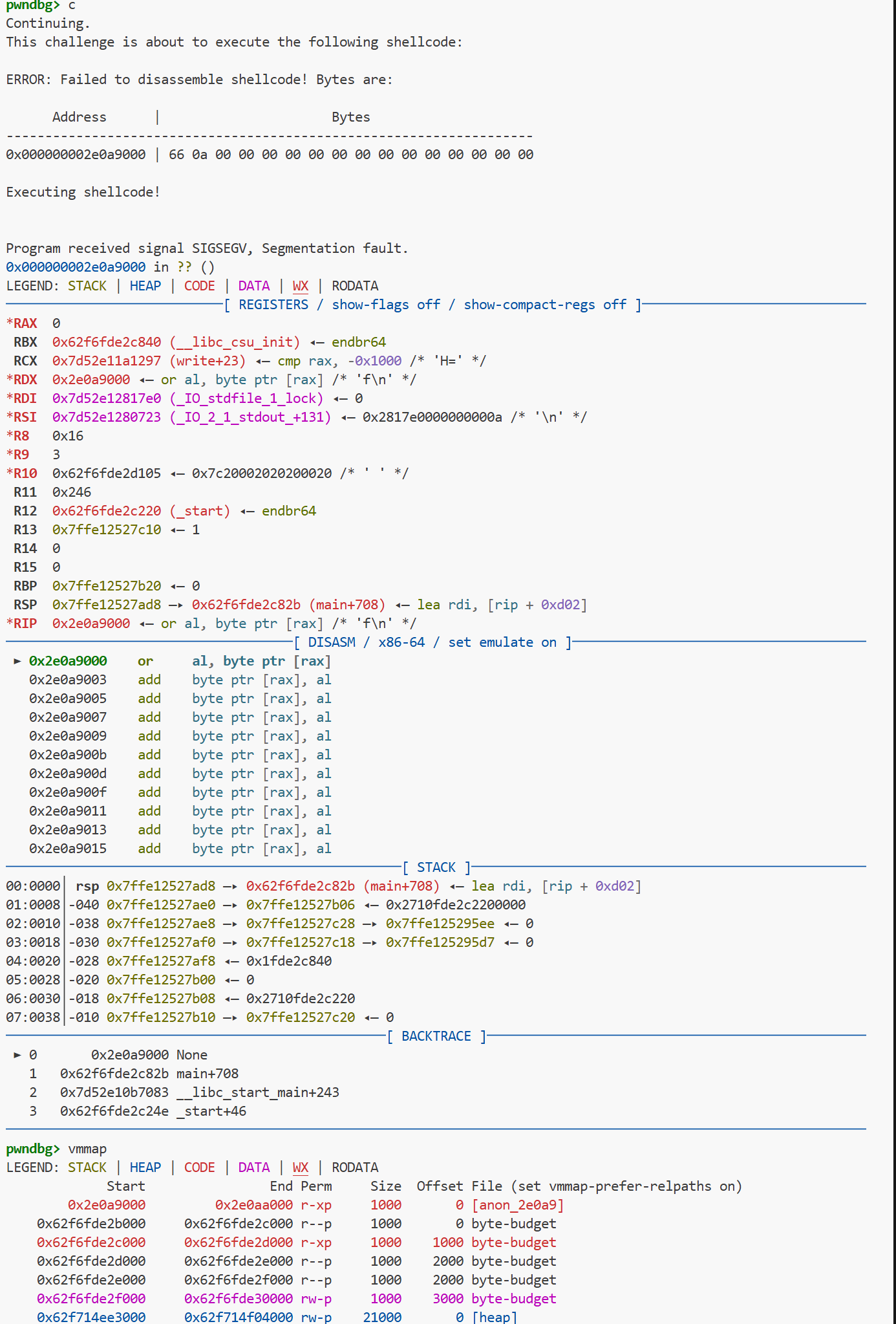Select the R13 address 0x7ffe12527c10
This screenshot has width=896, height=1324.
(x=107, y=530)
